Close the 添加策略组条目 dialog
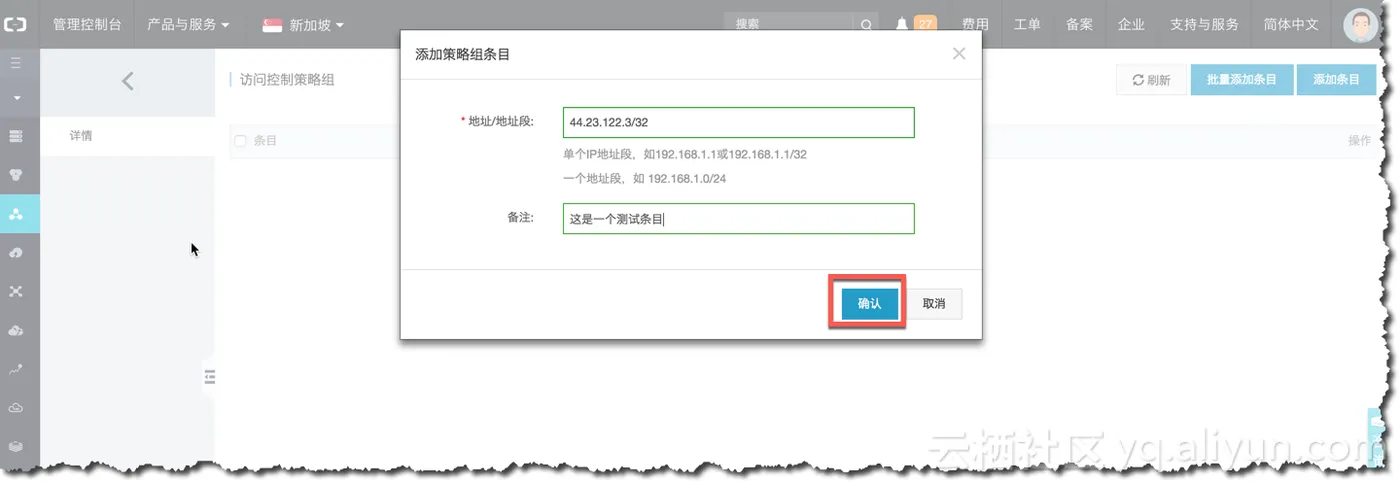Screen dimensions: 1400x482 (x=959, y=54)
